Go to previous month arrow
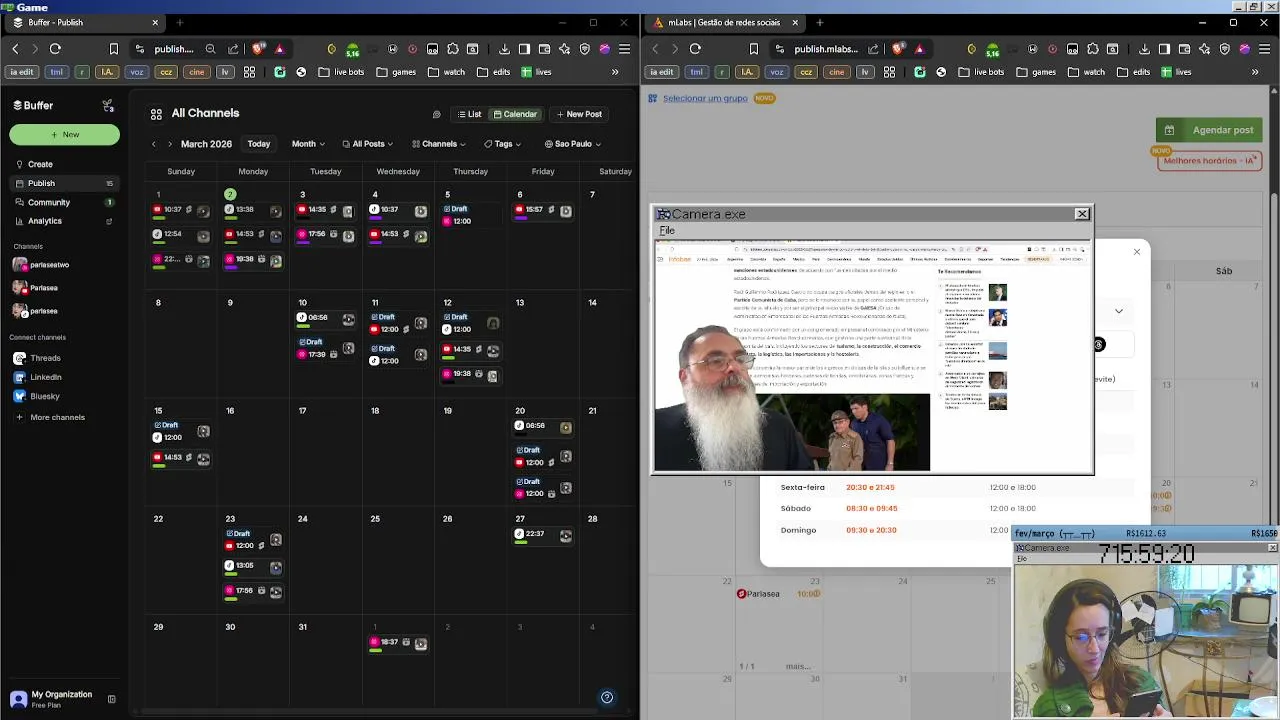1280x720 pixels. click(153, 144)
